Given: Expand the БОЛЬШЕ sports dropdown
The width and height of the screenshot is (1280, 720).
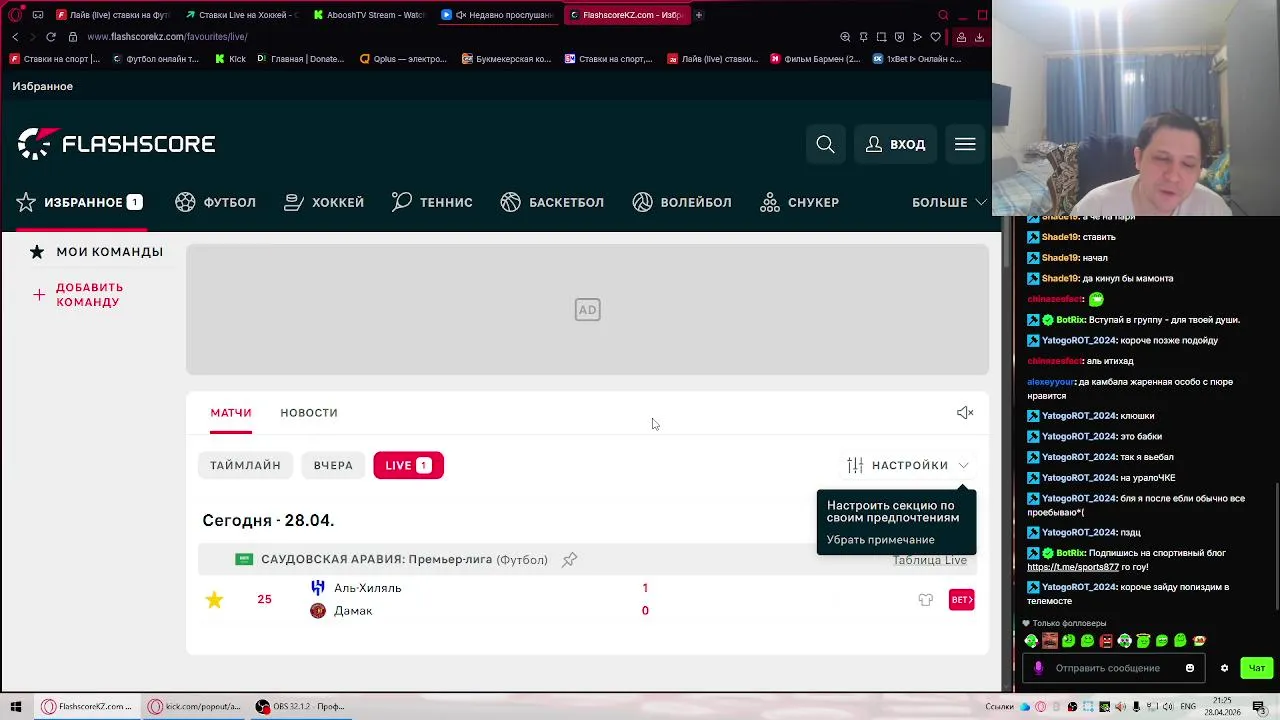Looking at the screenshot, I should (949, 202).
